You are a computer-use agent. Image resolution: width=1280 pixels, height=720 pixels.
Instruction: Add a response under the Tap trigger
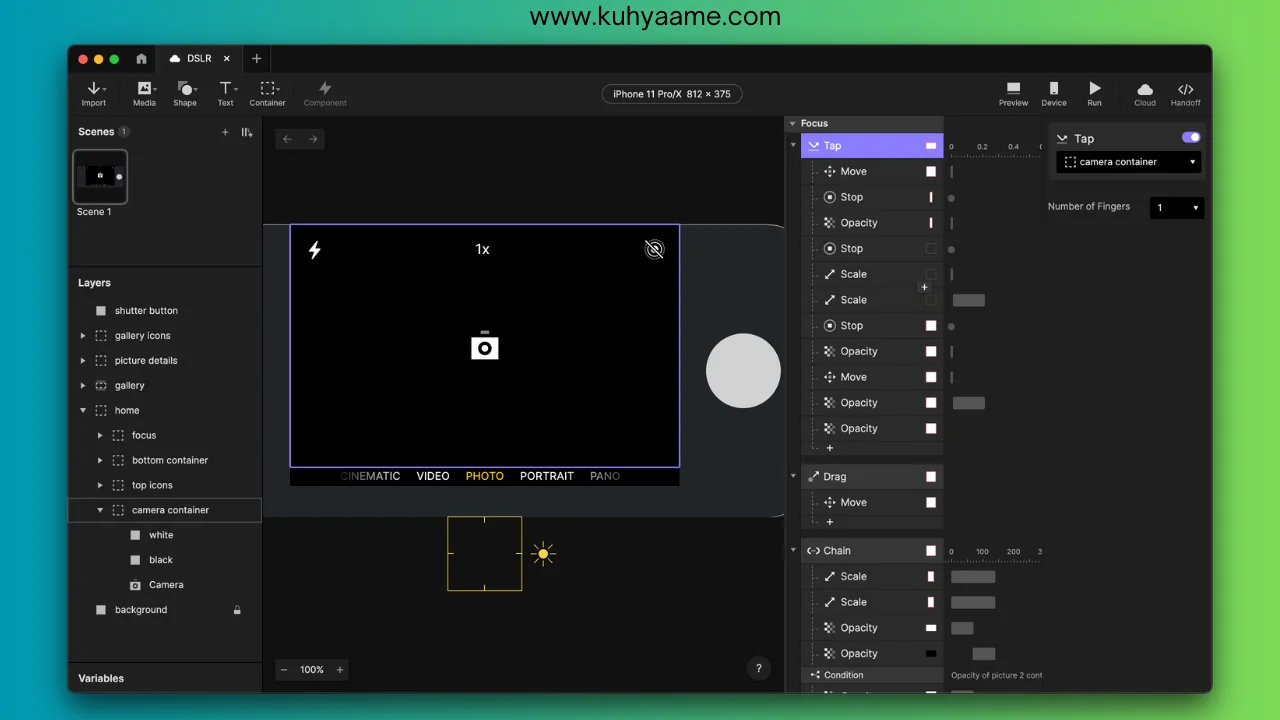pyautogui.click(x=830, y=448)
